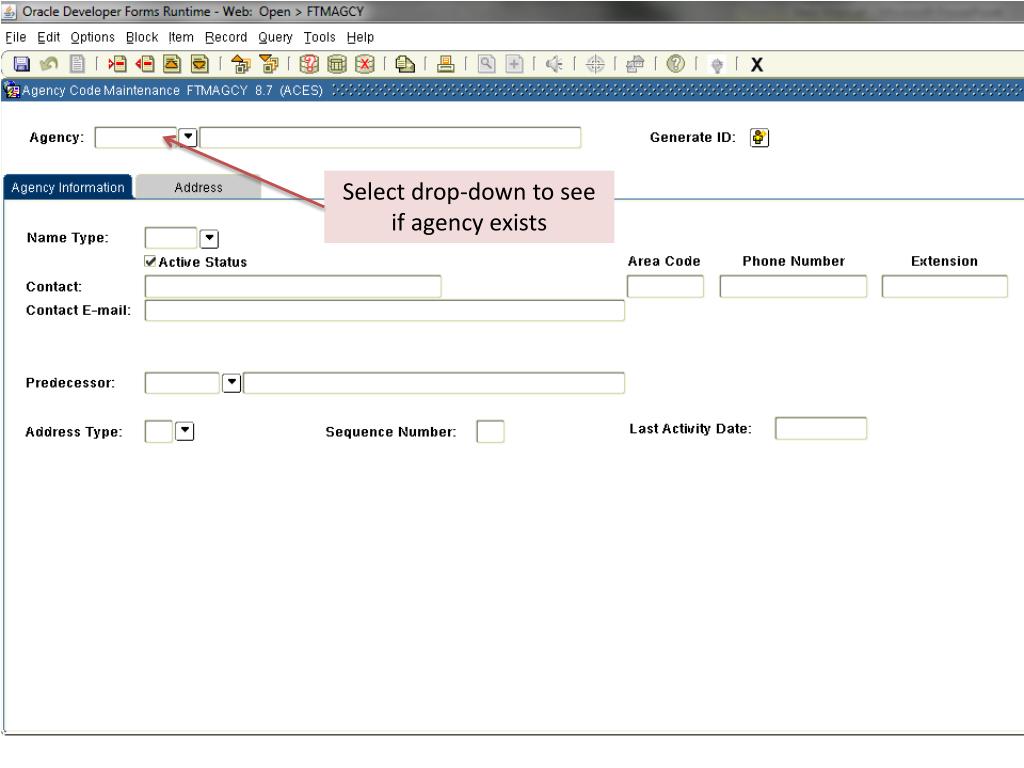Open Online Help question mark icon
The height and width of the screenshot is (768, 1024).
tap(676, 64)
